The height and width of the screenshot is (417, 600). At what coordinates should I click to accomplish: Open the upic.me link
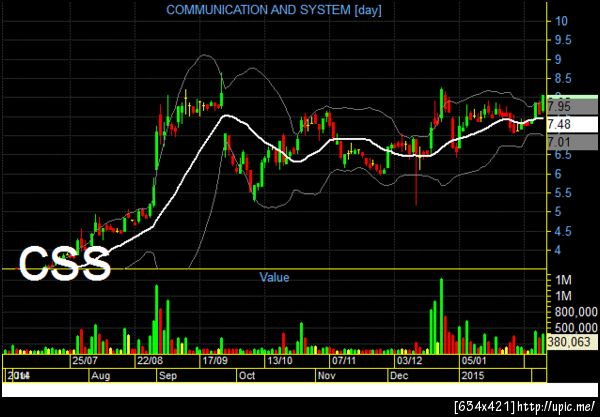click(x=555, y=406)
